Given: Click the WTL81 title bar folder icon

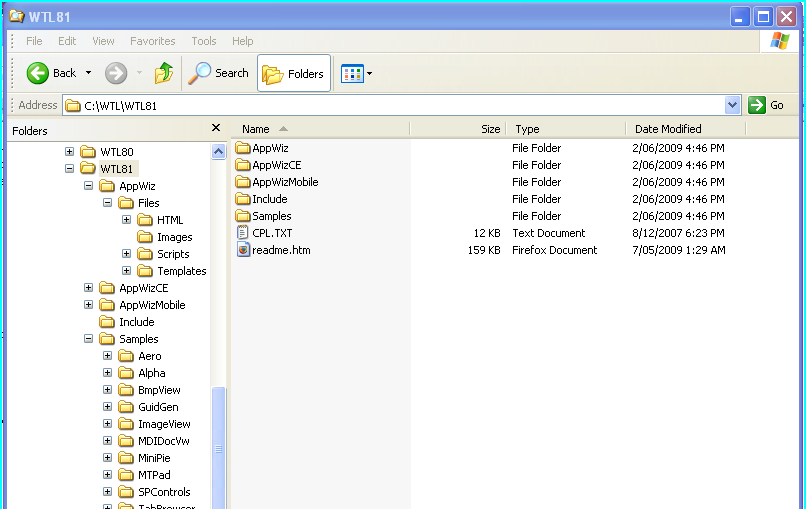Looking at the screenshot, I should coord(16,16).
